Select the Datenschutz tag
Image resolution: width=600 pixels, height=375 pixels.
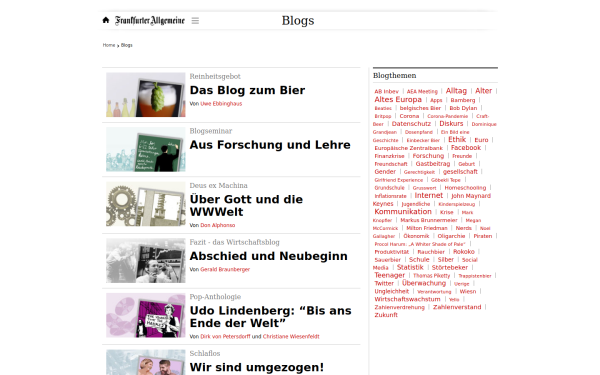tap(411, 124)
